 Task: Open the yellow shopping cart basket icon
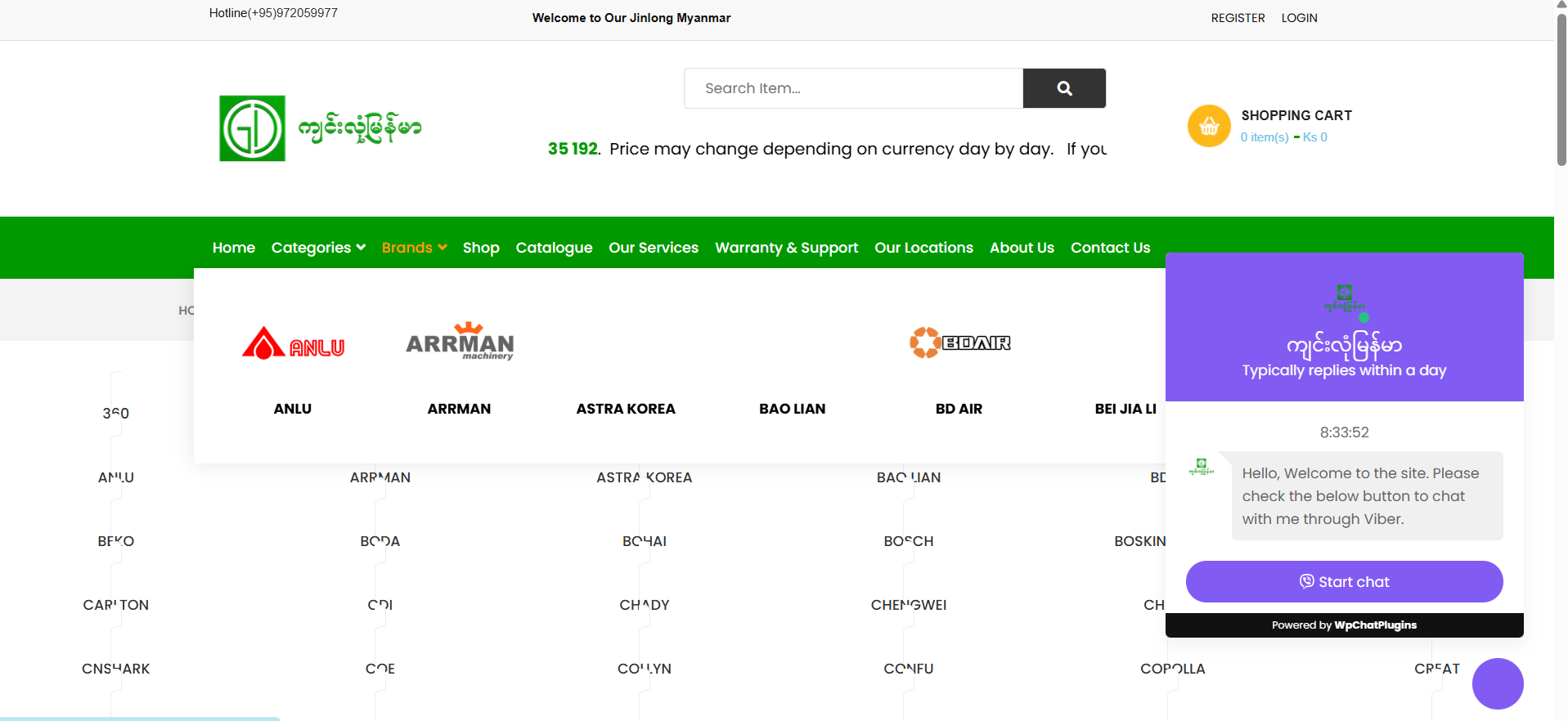[1208, 126]
